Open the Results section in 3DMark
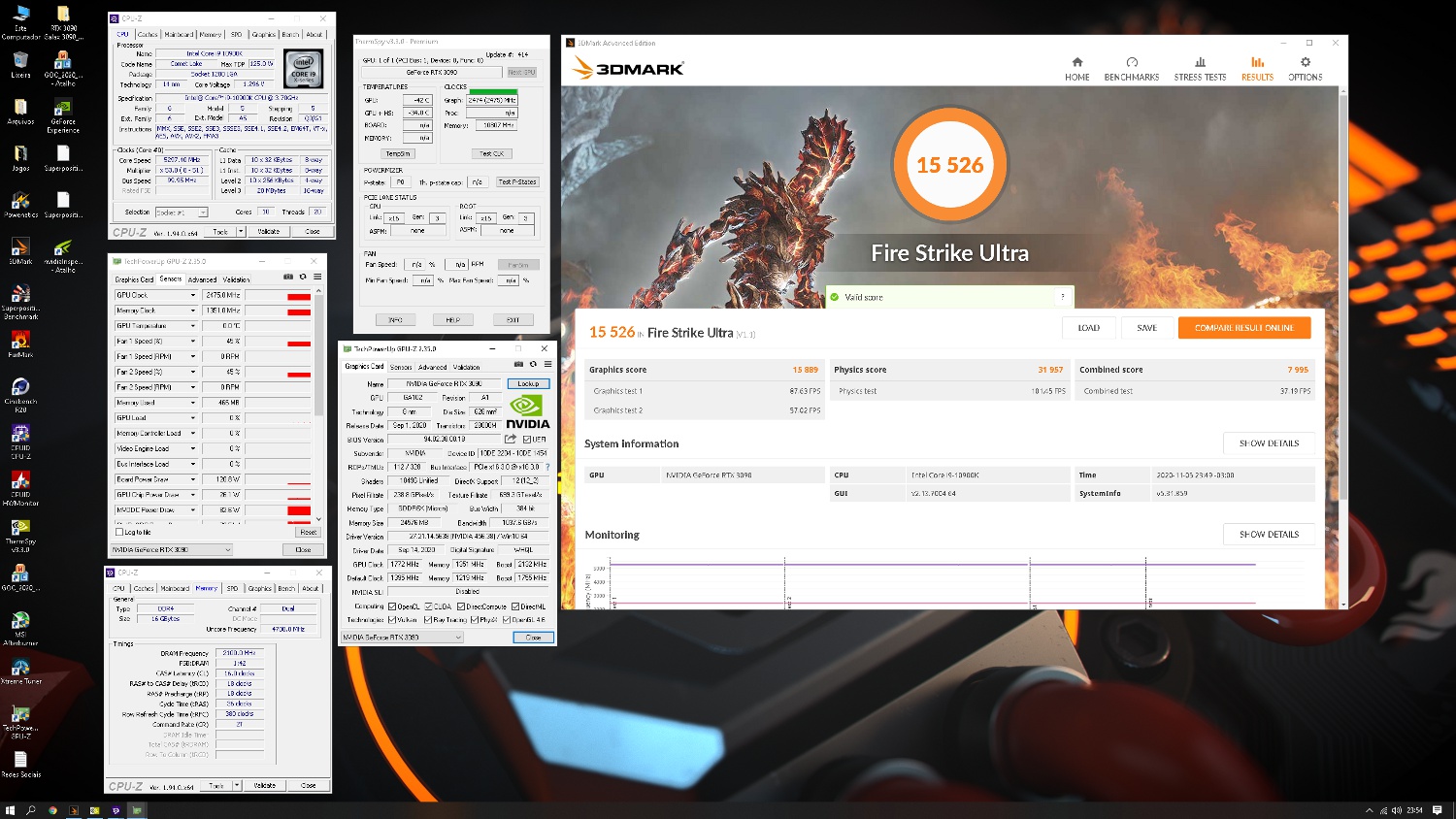 [x=1257, y=69]
